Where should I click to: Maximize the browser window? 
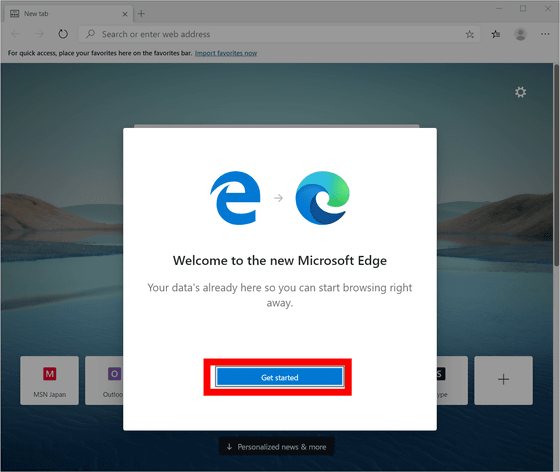click(x=523, y=9)
